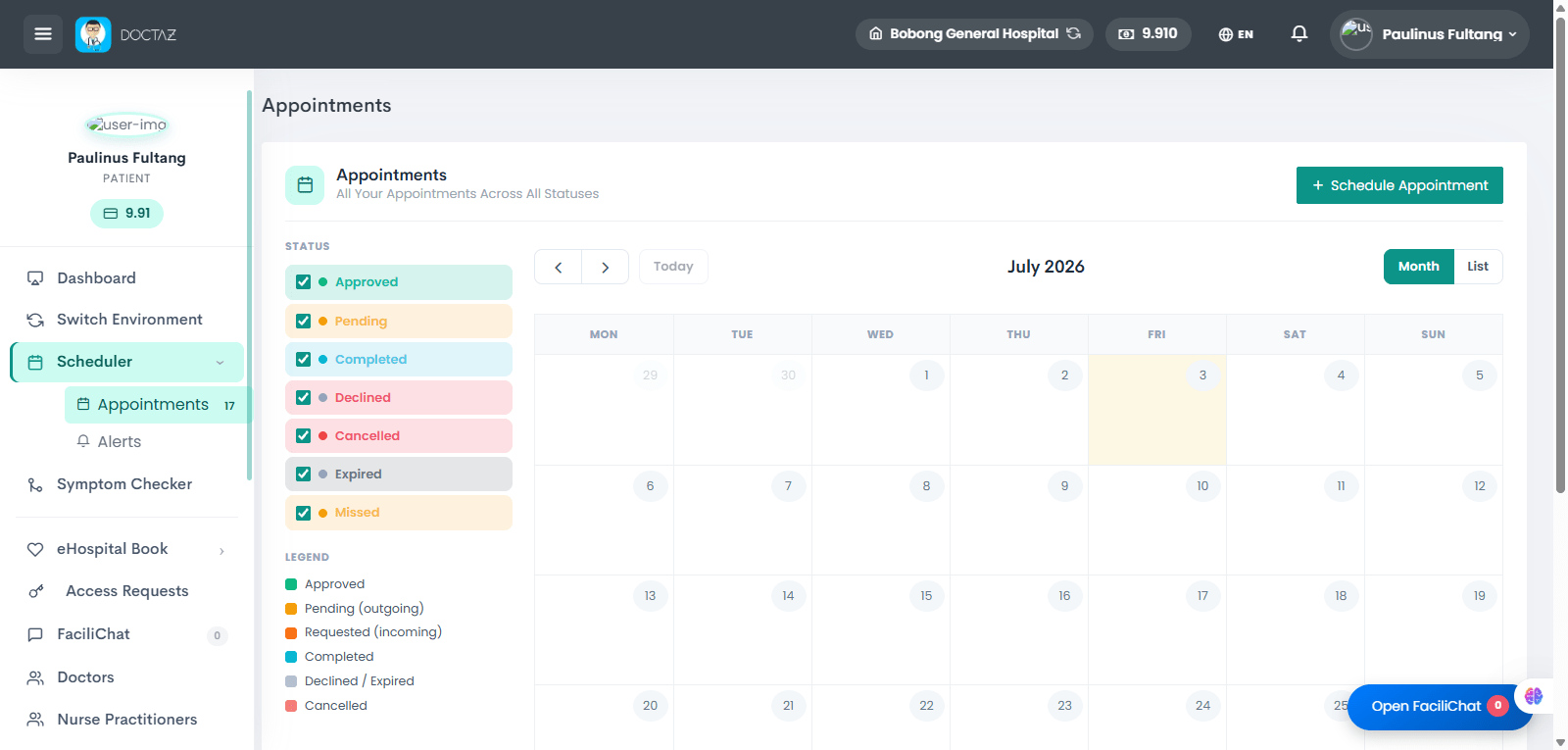Viewport: 1568px width, 750px height.
Task: Uncheck the Expired status filter
Action: tap(304, 475)
